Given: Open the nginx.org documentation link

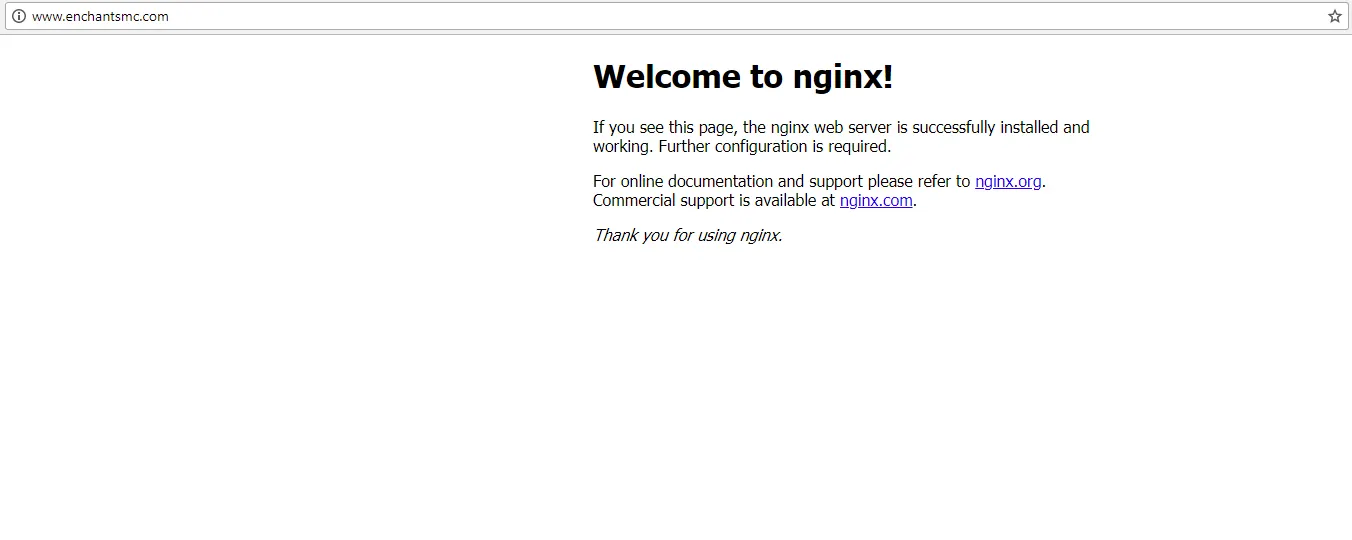Looking at the screenshot, I should (1008, 181).
